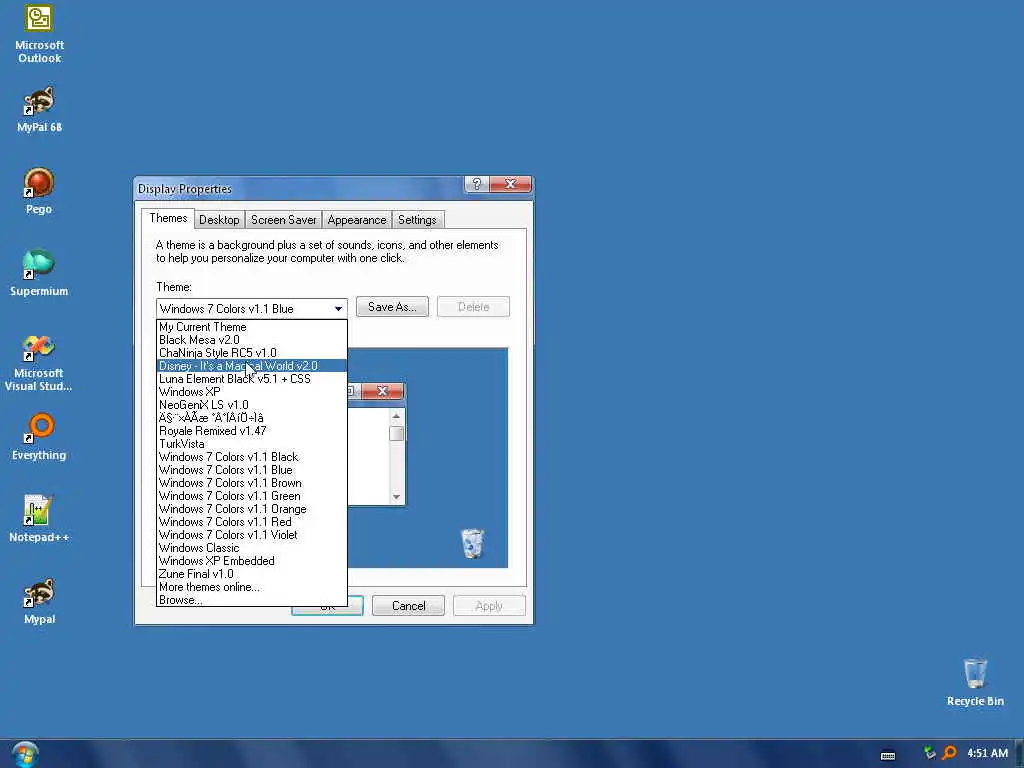This screenshot has height=768, width=1024.
Task: Choose NeoGeniX LS v1.0 theme
Action: pyautogui.click(x=252, y=406)
